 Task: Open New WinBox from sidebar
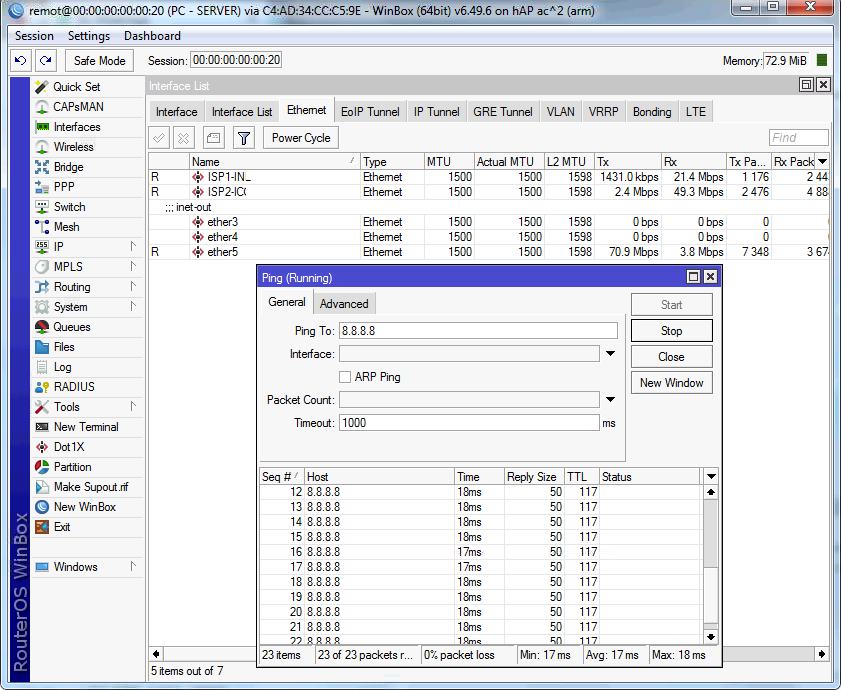pos(85,507)
